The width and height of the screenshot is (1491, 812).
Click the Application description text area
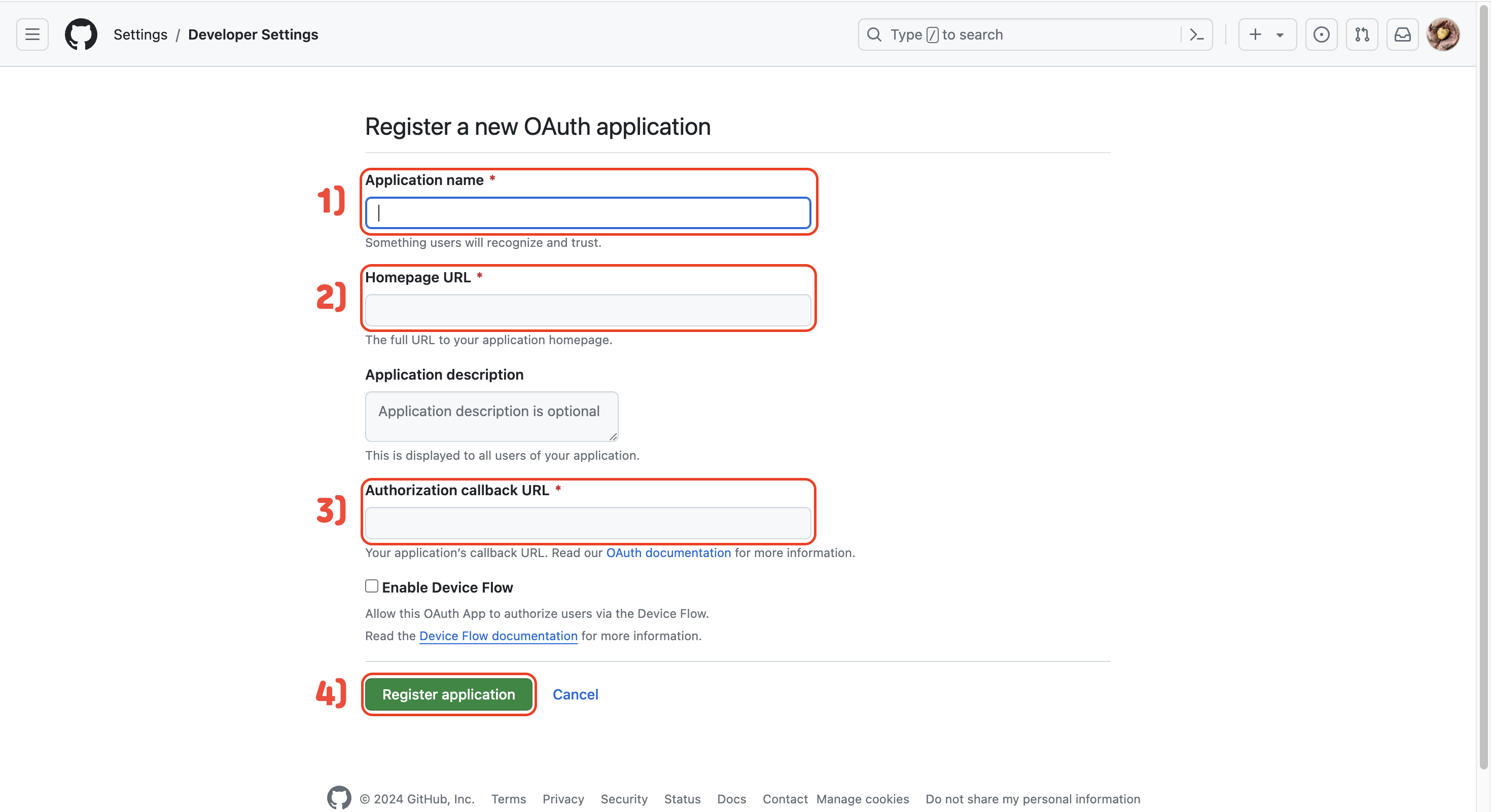pos(491,417)
